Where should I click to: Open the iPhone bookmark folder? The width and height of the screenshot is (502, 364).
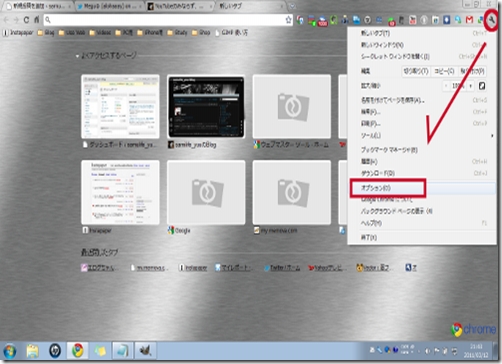pos(150,33)
